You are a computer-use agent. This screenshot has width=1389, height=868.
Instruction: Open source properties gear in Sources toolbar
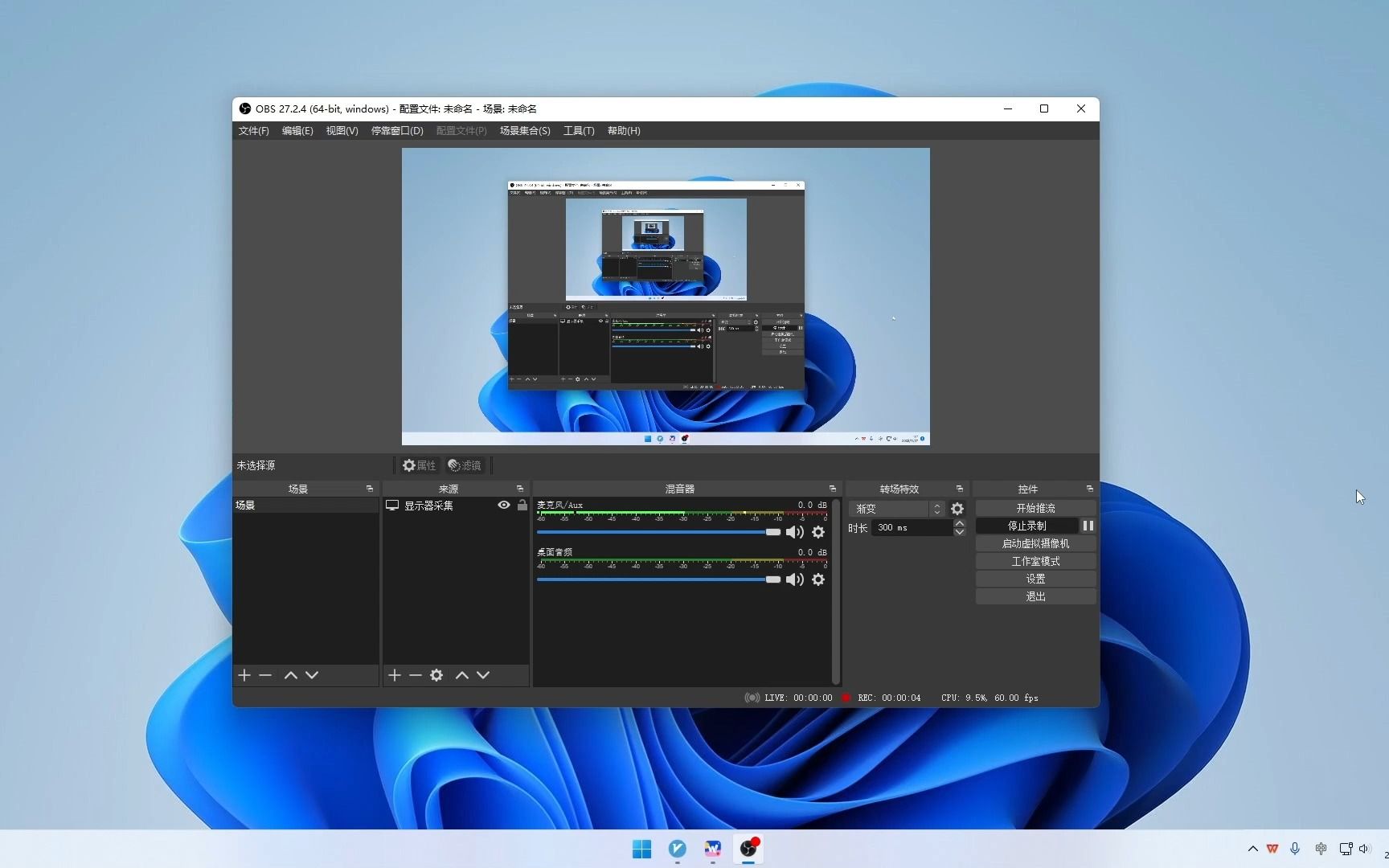click(436, 675)
